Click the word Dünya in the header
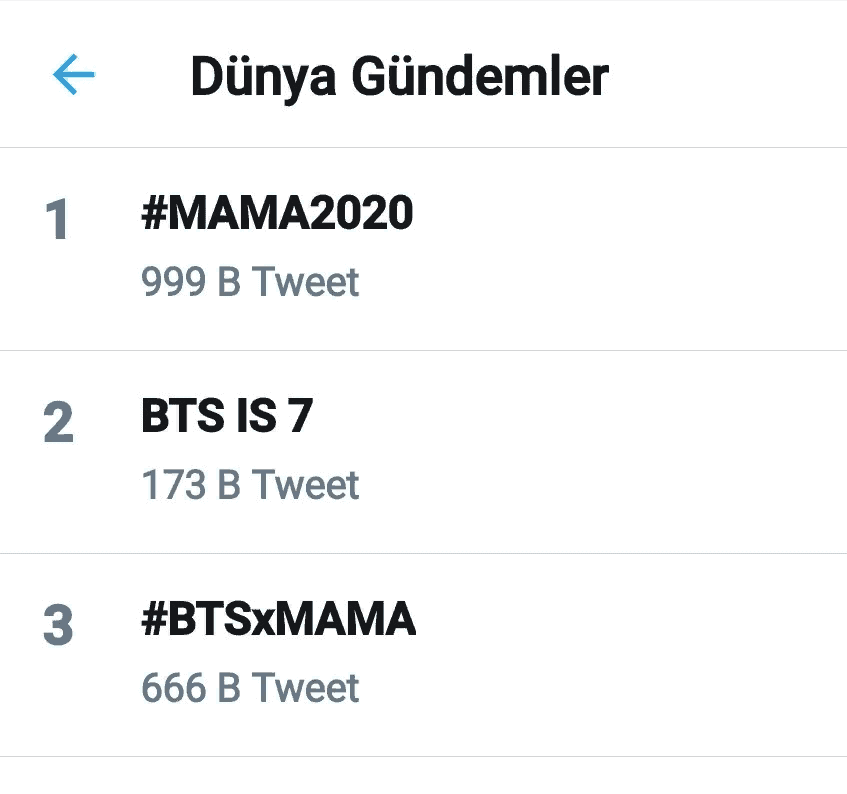The image size is (847, 794). [255, 77]
